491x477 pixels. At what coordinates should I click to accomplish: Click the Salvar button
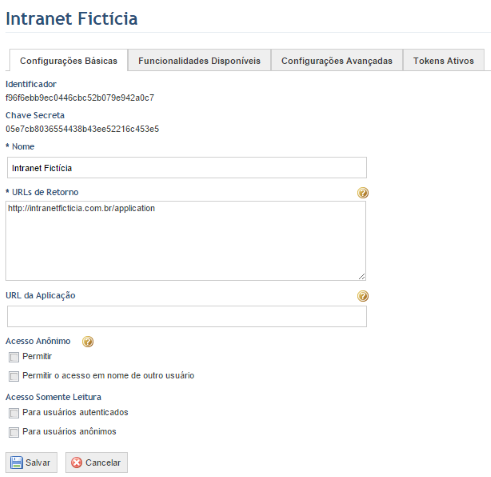tap(31, 462)
